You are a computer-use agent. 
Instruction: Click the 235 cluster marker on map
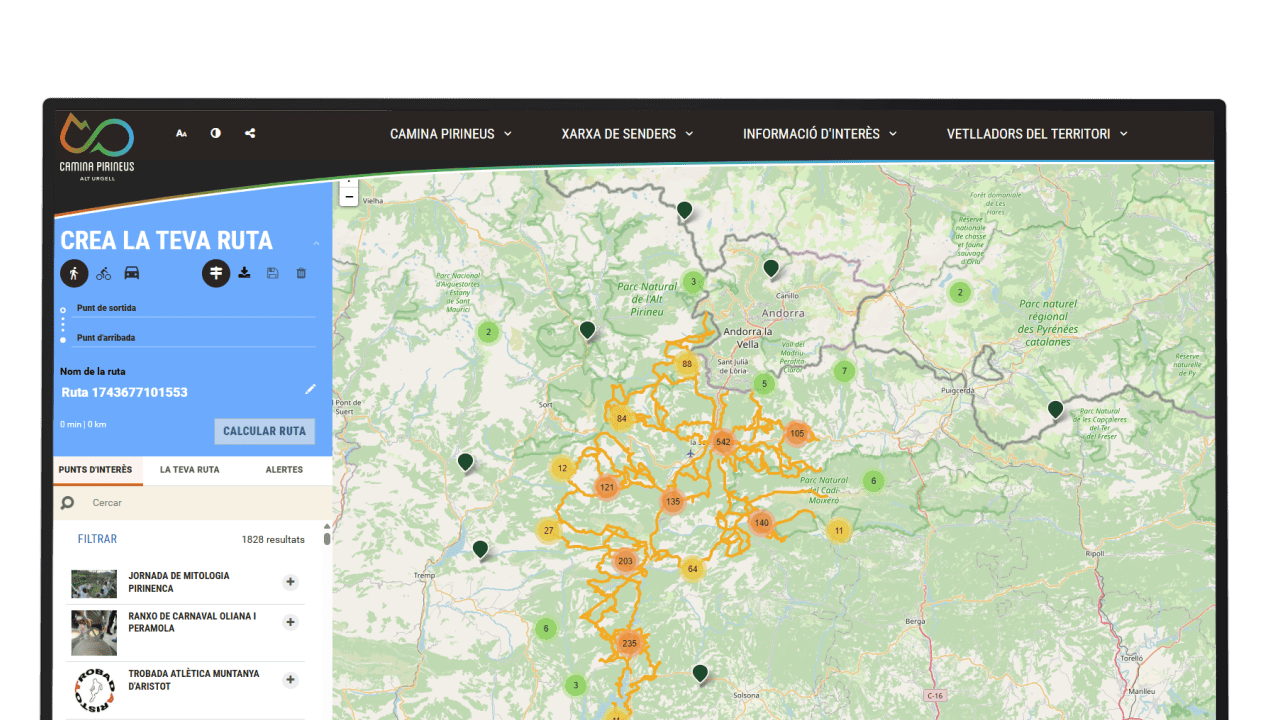629,644
